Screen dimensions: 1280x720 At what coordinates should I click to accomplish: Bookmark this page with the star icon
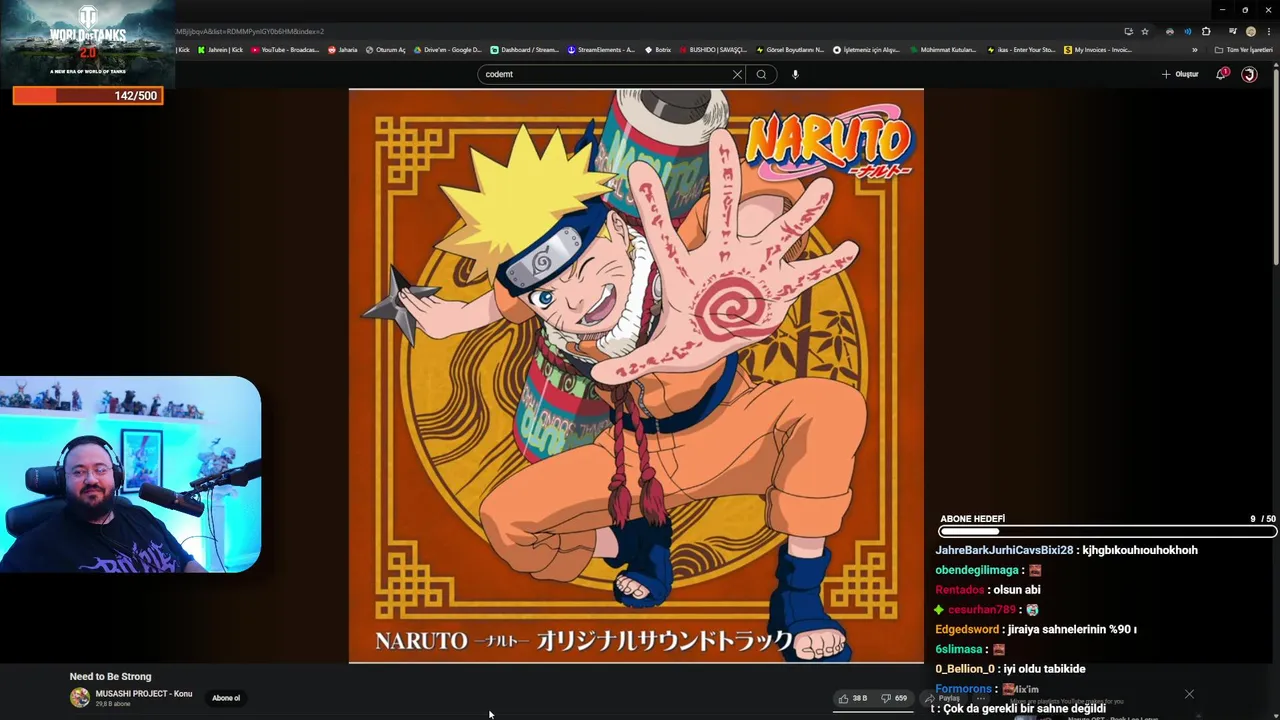coord(1145,31)
